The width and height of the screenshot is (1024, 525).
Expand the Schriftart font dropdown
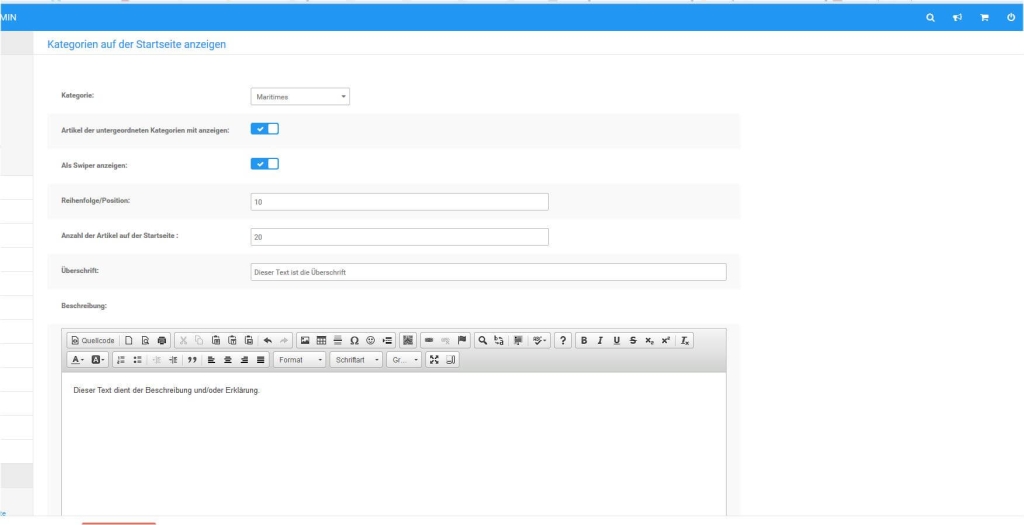357,359
